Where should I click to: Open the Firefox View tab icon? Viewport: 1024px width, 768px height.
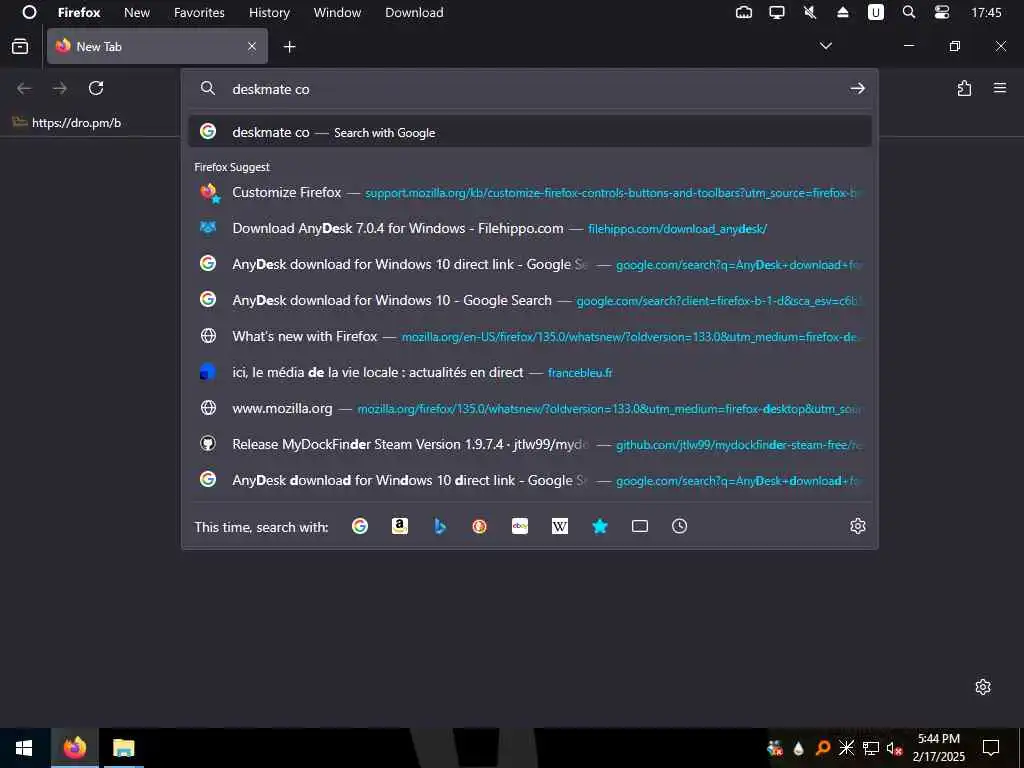pos(20,46)
